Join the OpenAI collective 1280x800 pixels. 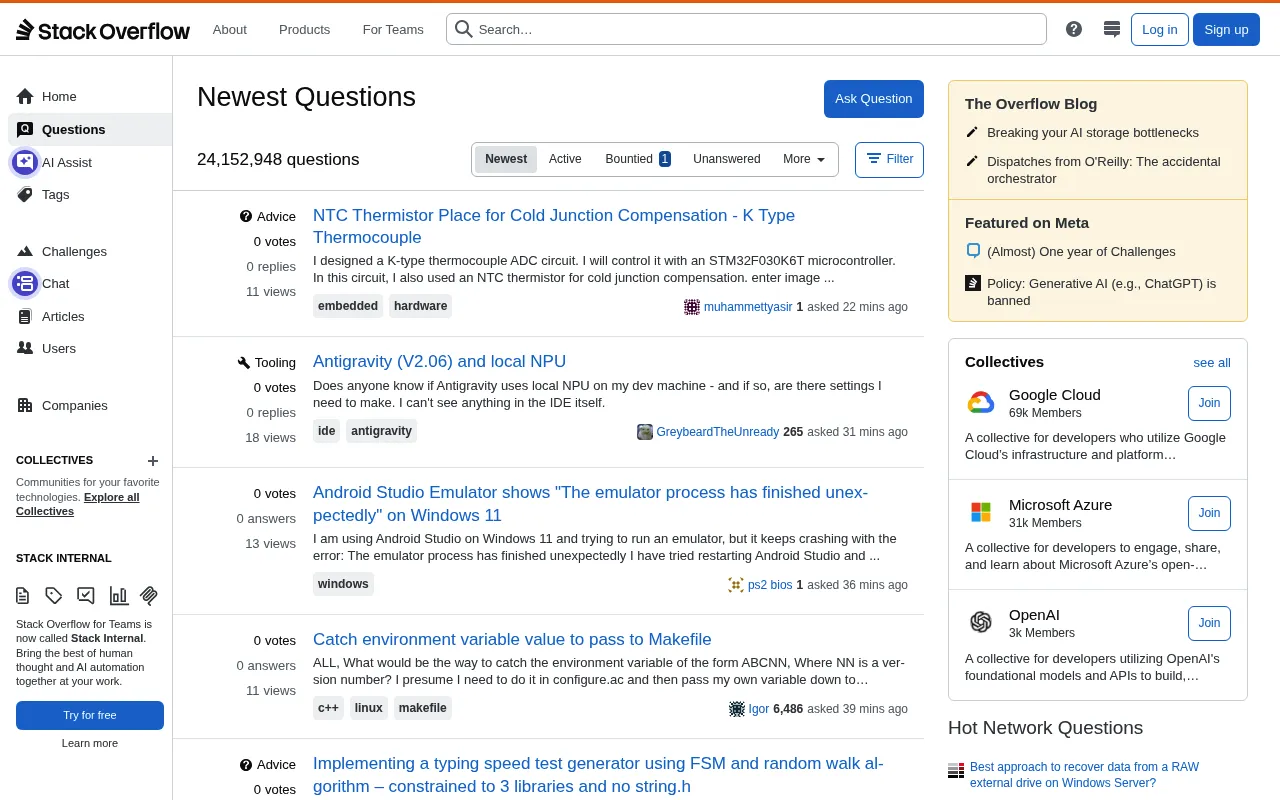click(1209, 623)
